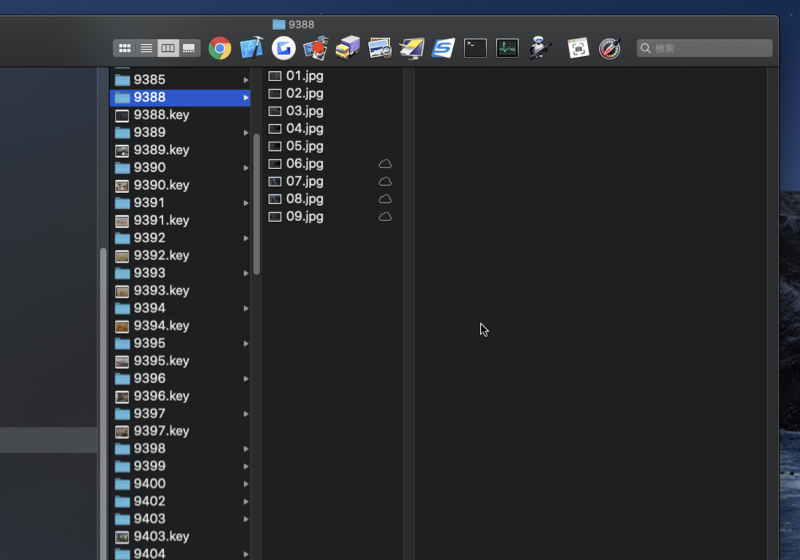Click the cloud download icon for 06.jpg

385,164
